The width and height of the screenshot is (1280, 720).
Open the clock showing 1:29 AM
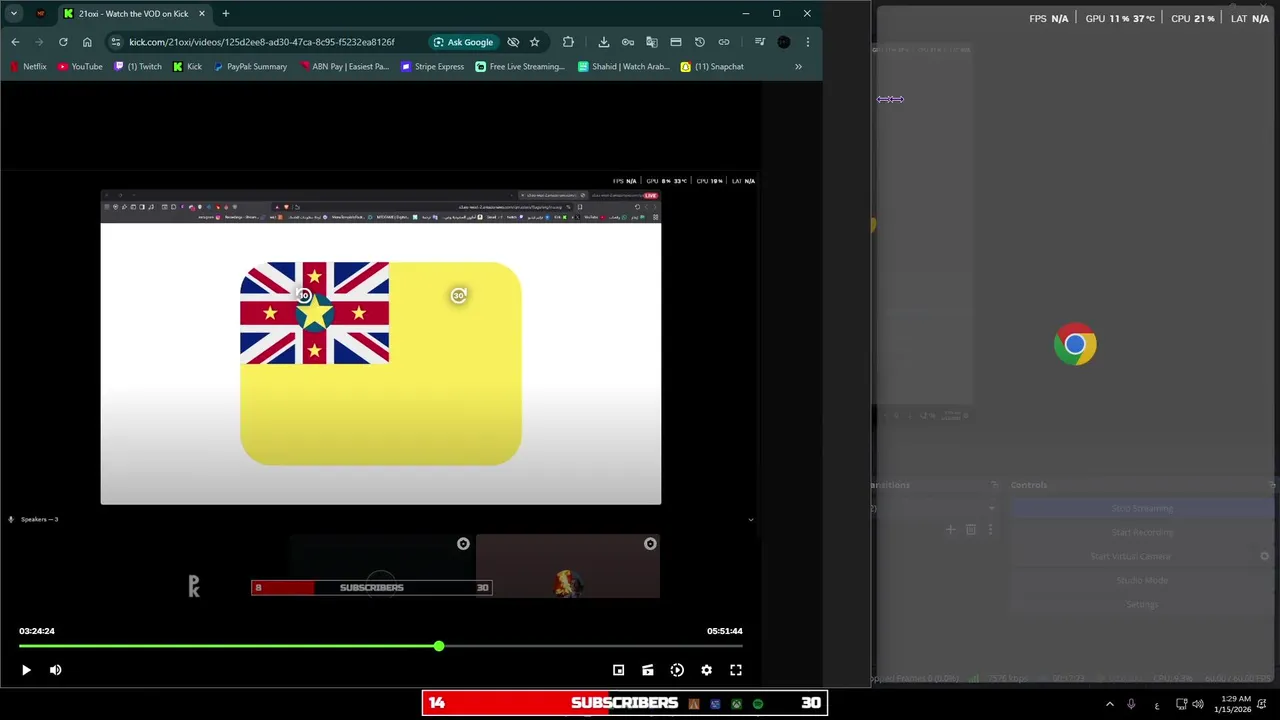coord(1232,704)
